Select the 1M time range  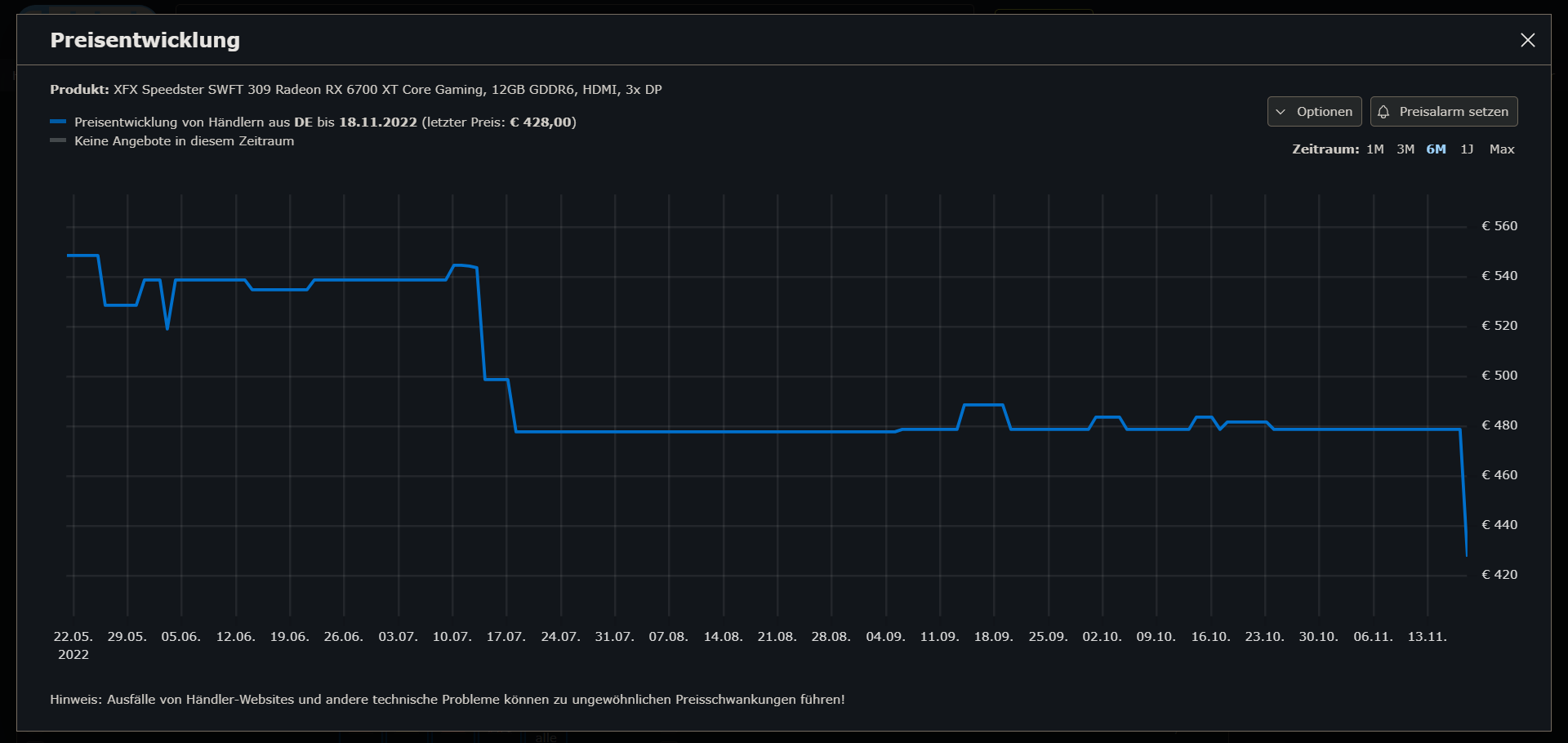click(x=1375, y=149)
